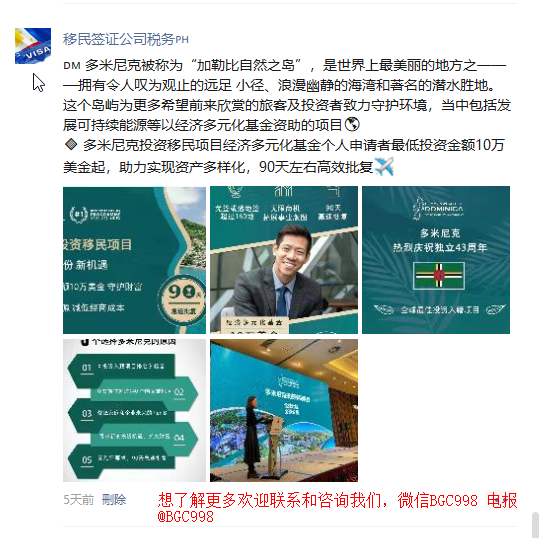Open the 01–05 numbered reasons list thumbnail

[x=134, y=410]
